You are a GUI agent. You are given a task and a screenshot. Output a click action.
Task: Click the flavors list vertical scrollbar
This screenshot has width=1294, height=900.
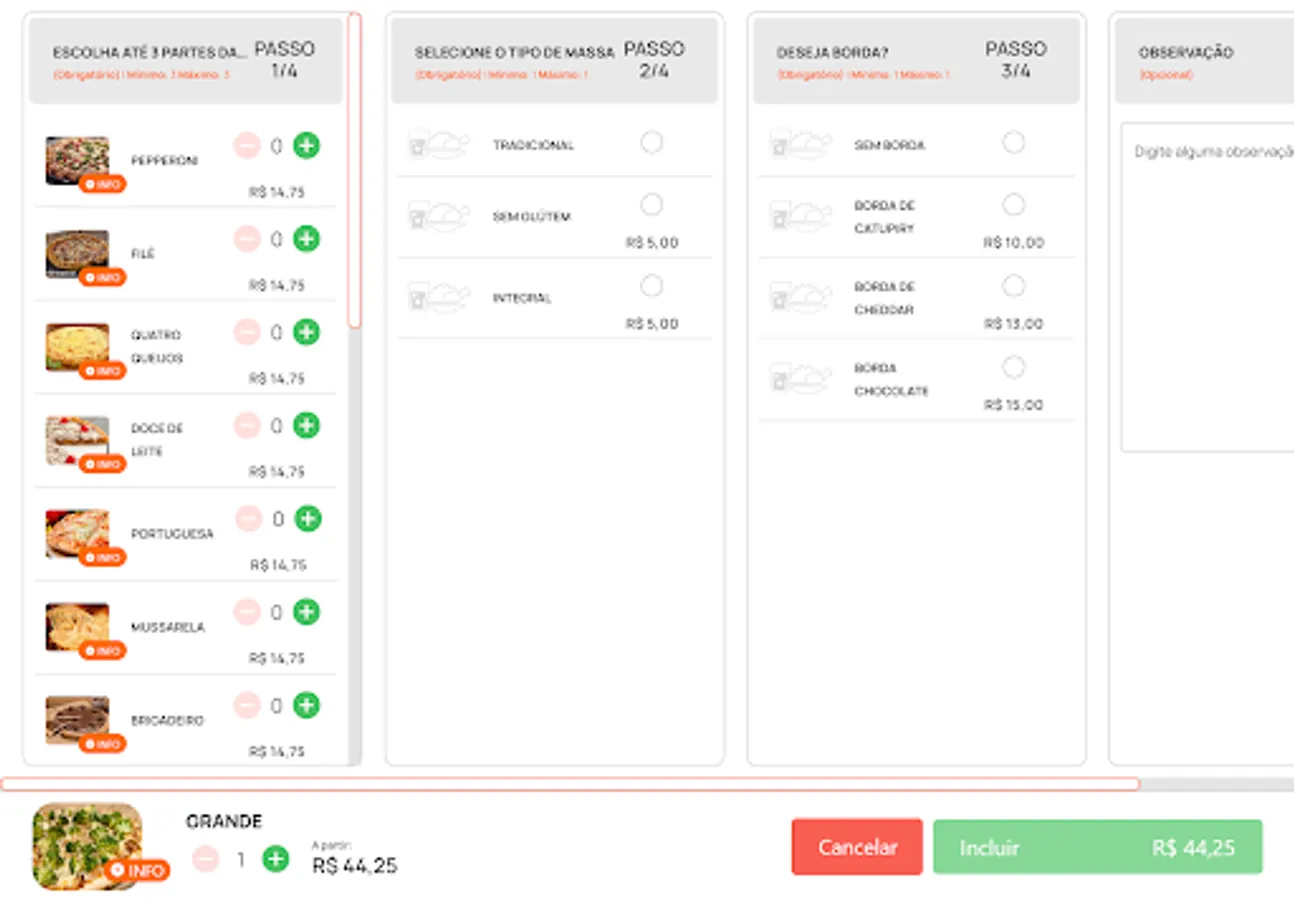(354, 170)
